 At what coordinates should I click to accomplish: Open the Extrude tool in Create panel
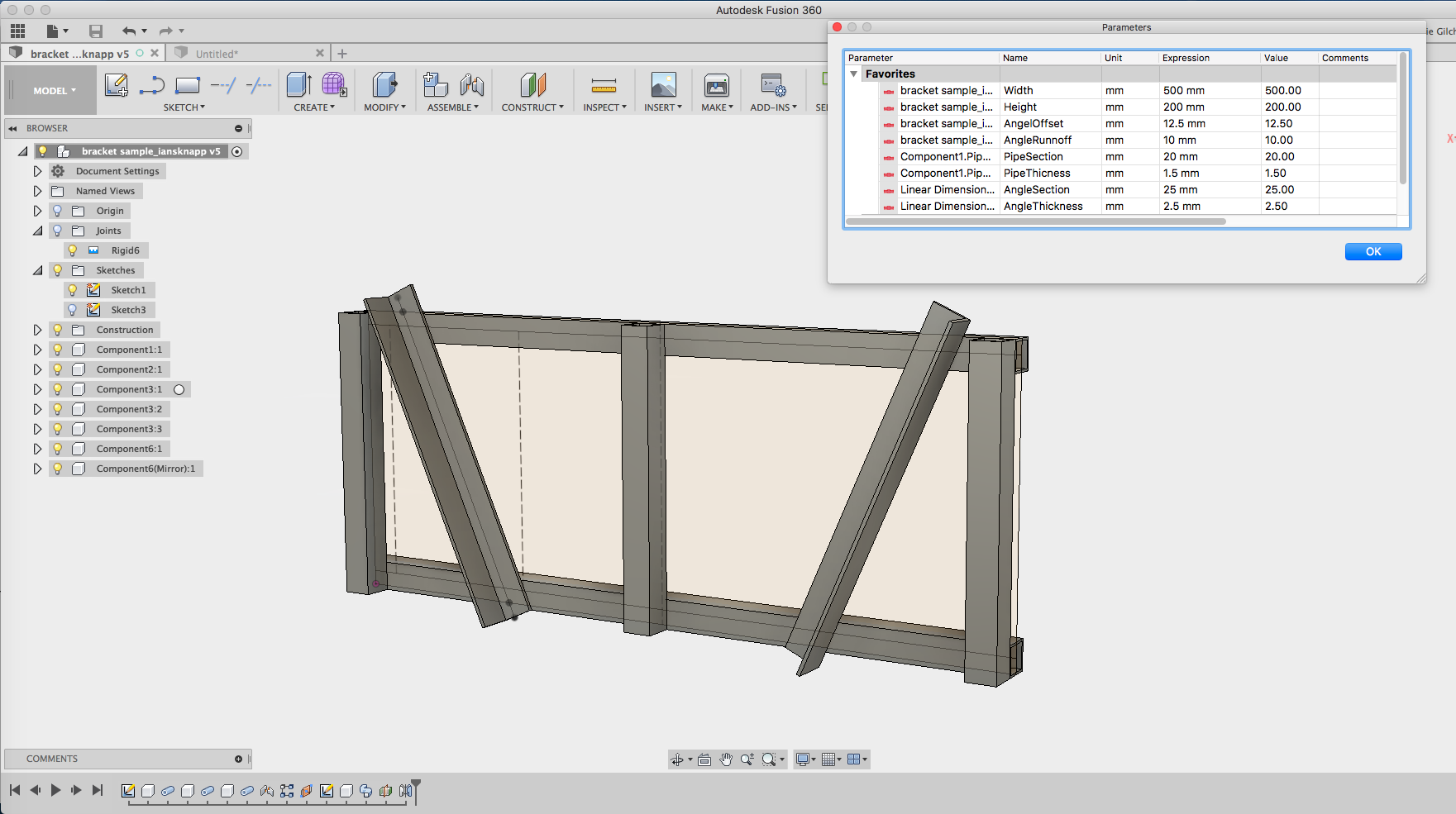pos(298,85)
